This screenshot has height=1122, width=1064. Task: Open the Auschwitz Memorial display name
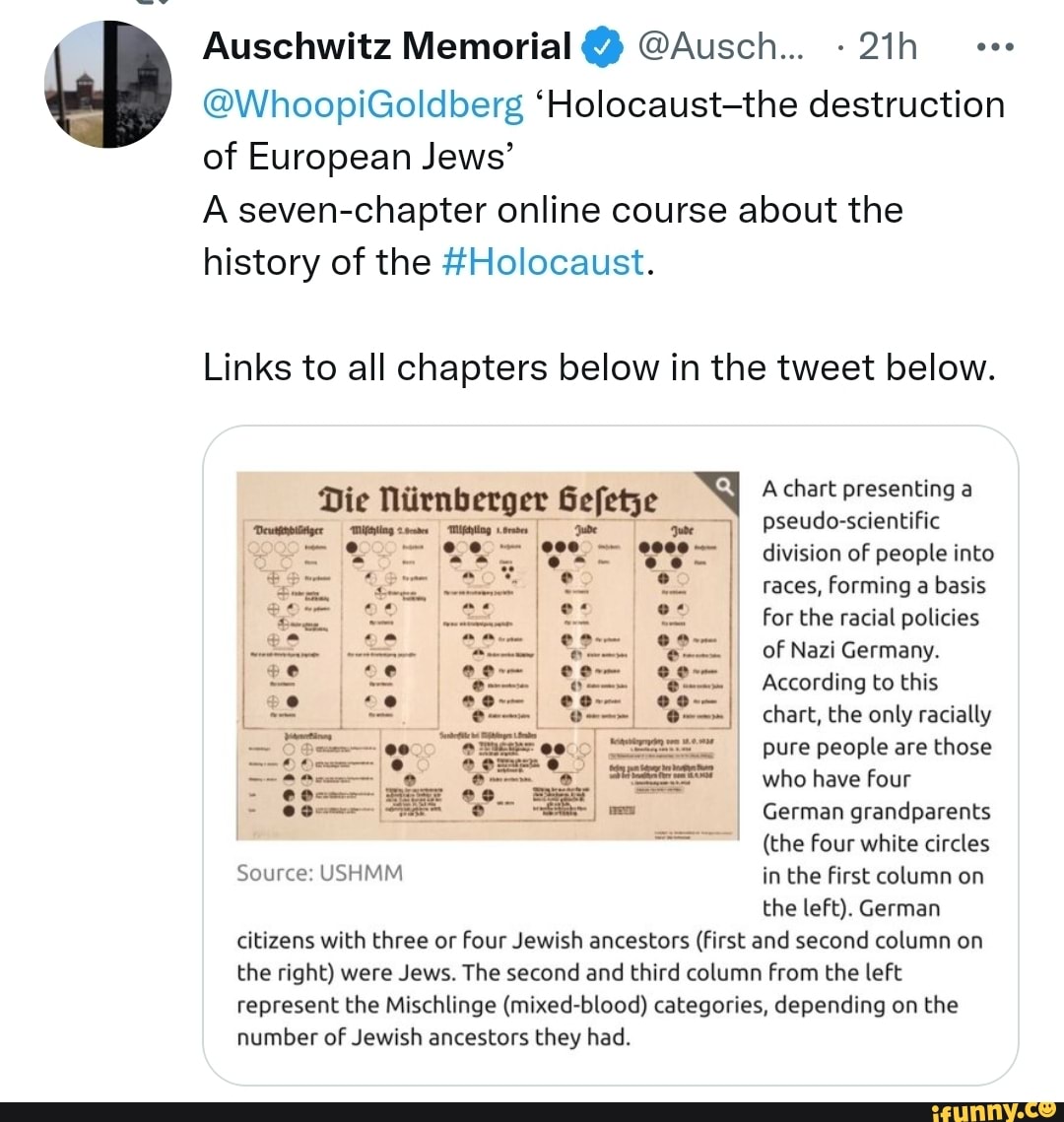point(386,46)
